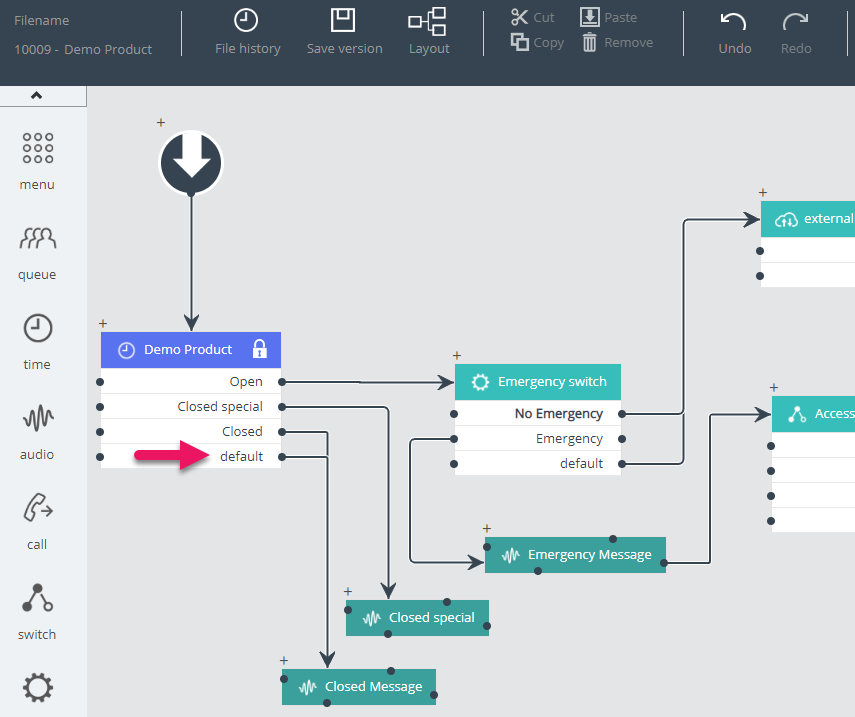855x717 pixels.
Task: Click the Save version floppy icon
Action: [x=344, y=20]
